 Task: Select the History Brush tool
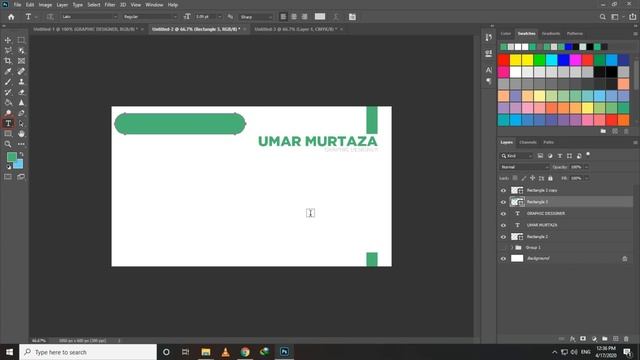click(8, 92)
